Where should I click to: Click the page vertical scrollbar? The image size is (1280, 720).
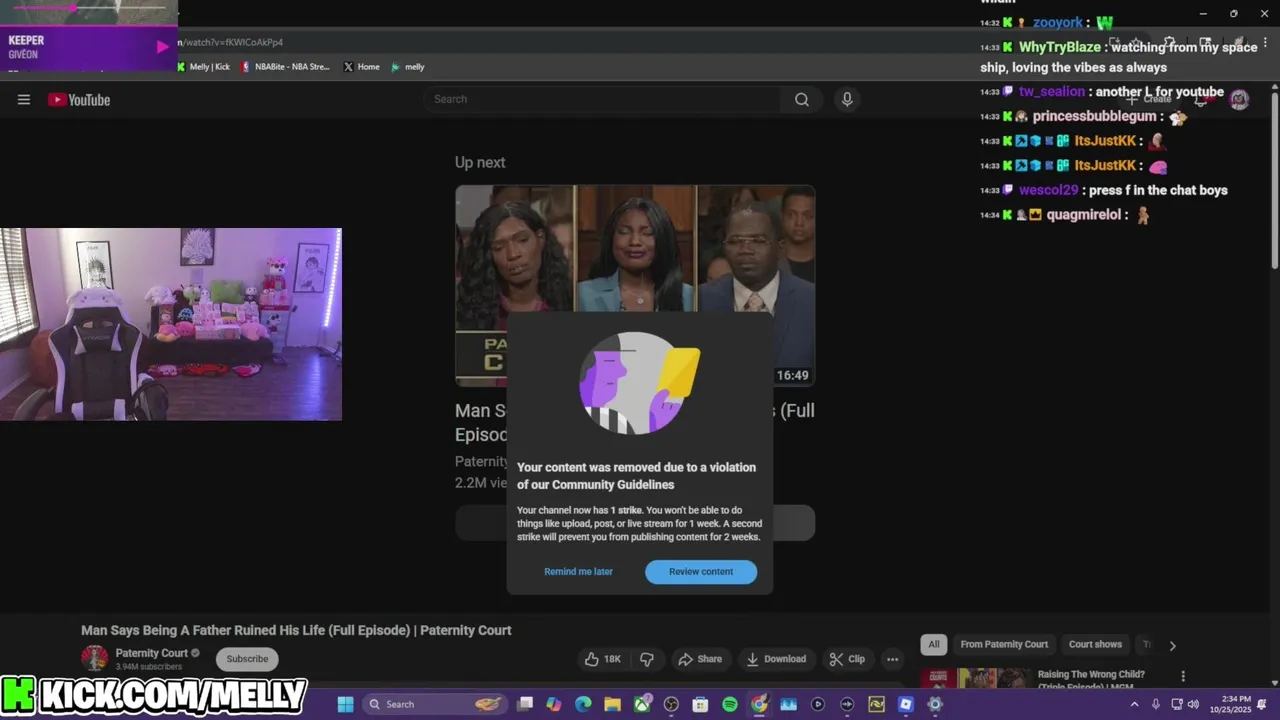1274,180
